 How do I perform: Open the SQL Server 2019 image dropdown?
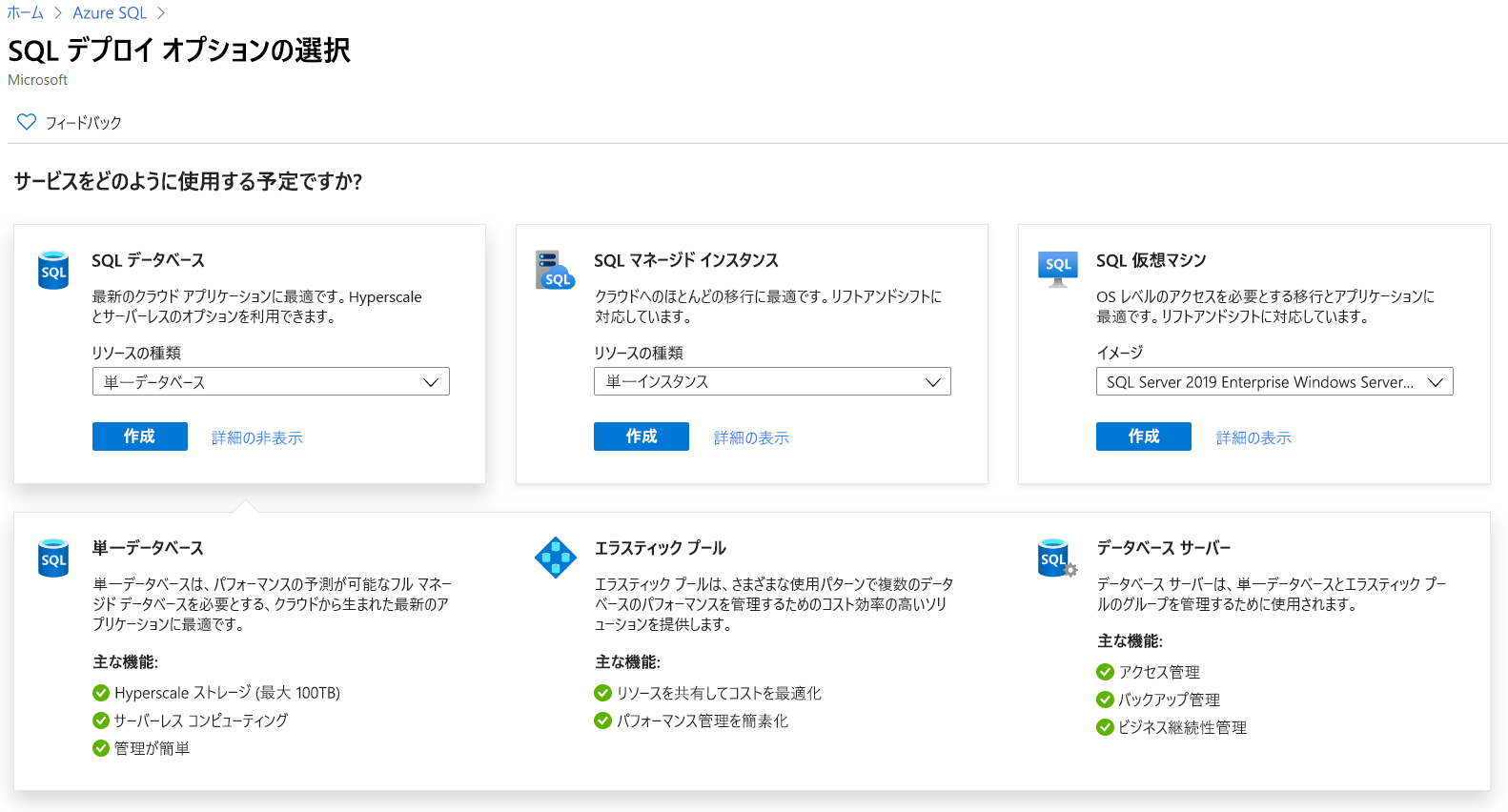point(1274,381)
